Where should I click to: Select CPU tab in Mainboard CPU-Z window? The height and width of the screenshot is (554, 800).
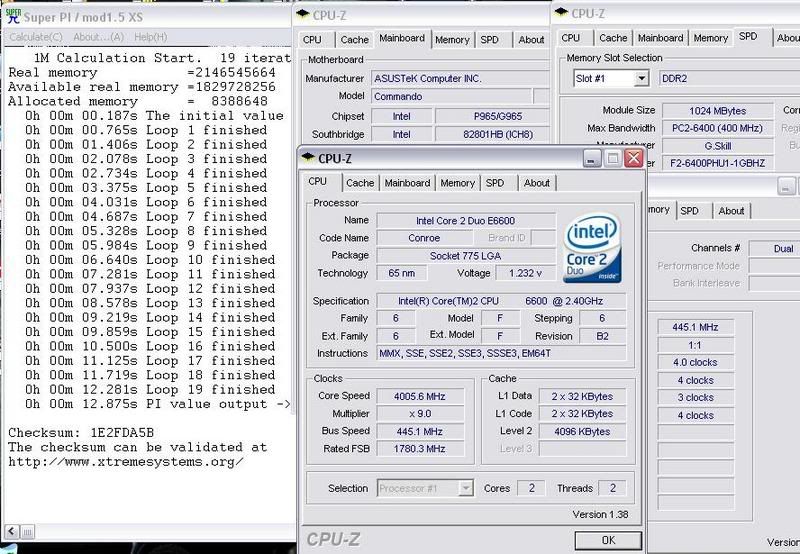pyautogui.click(x=312, y=39)
